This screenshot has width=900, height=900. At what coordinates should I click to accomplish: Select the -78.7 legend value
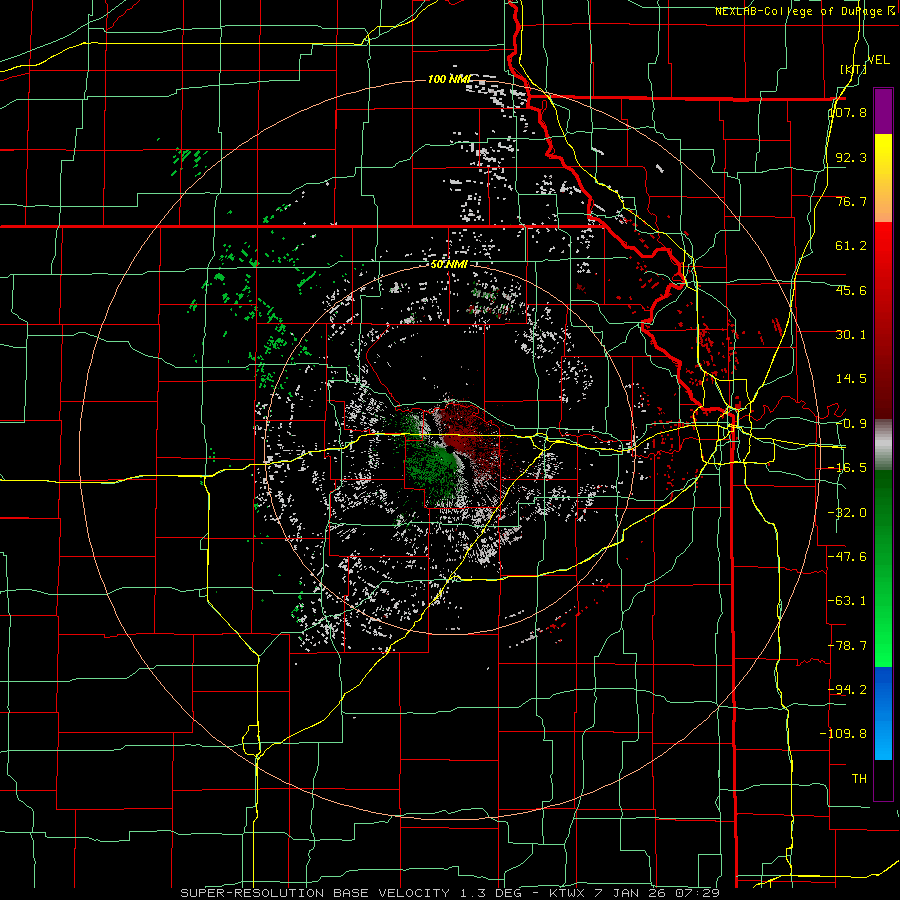click(x=847, y=646)
